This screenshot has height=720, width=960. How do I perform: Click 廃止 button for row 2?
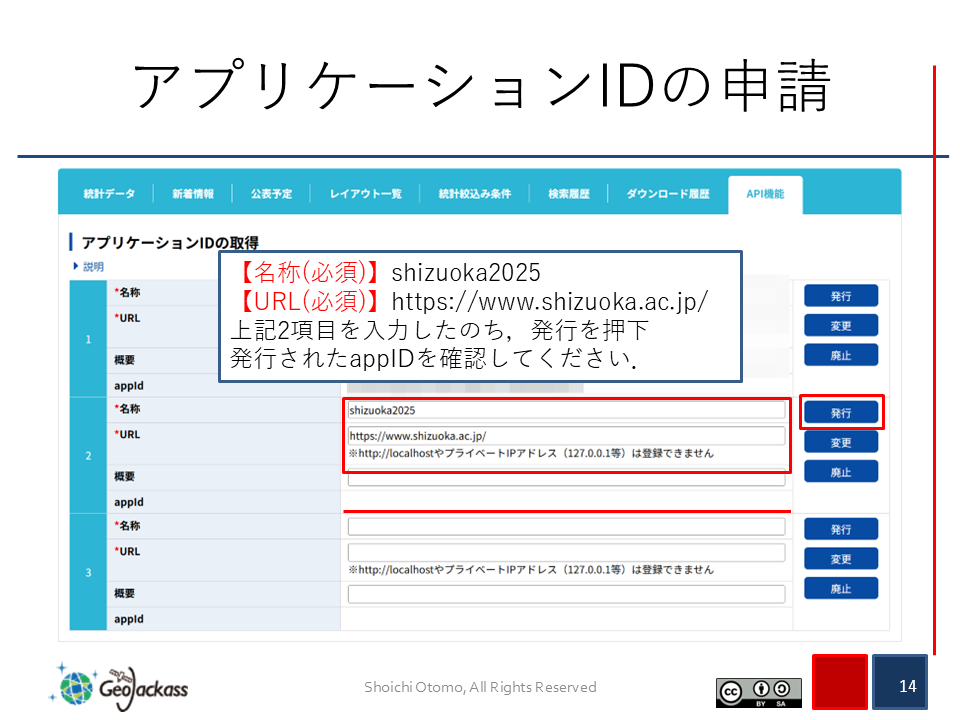click(840, 472)
